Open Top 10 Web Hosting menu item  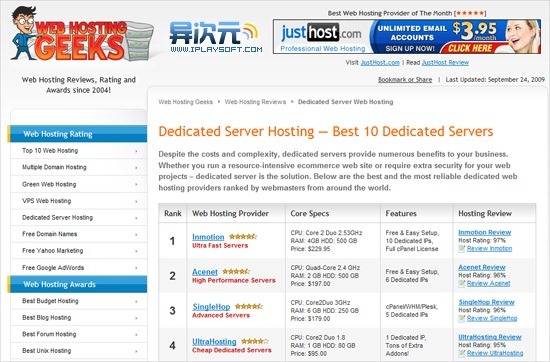click(79, 151)
